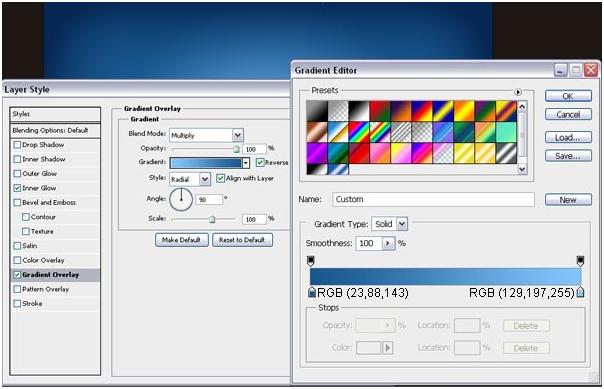Click the New gradient button
Screen dimensions: 604x389
568,200
